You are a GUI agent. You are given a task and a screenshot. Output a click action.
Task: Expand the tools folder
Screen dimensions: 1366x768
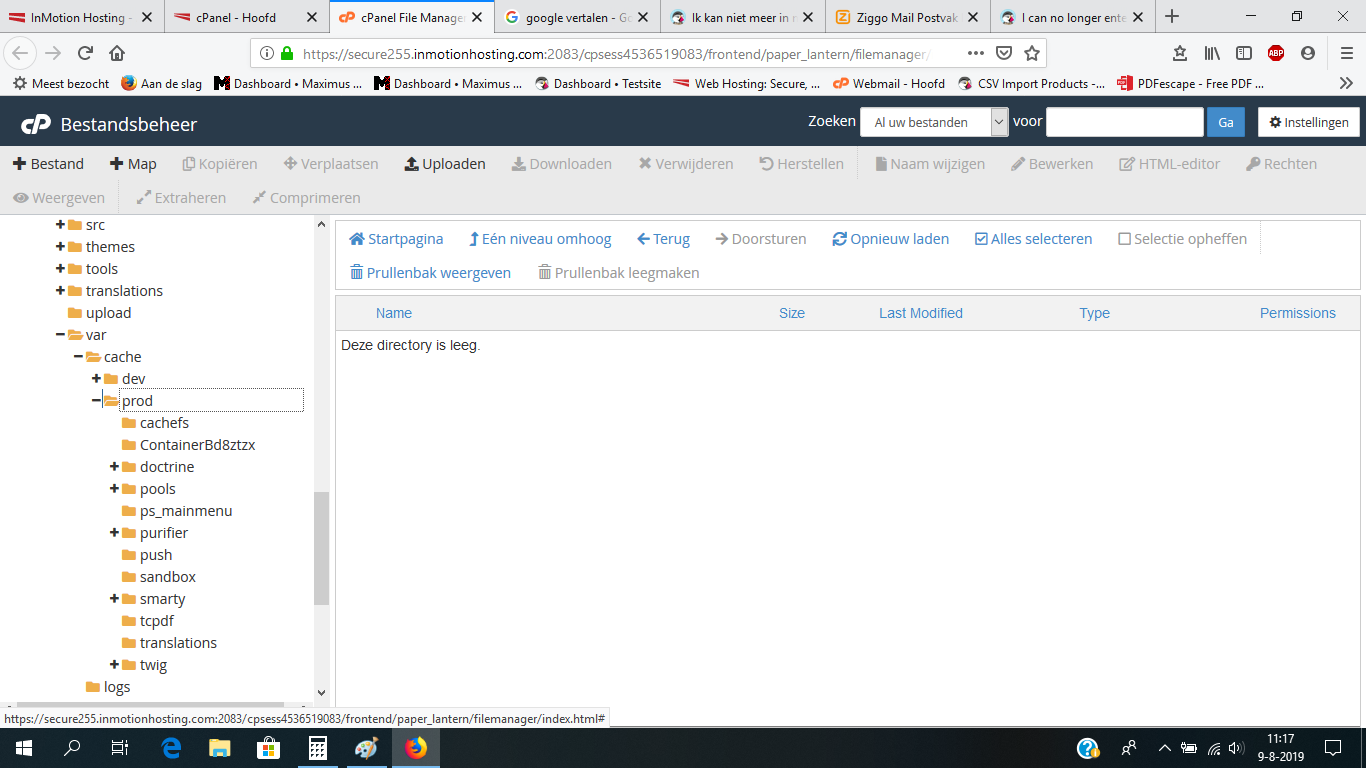(61, 269)
